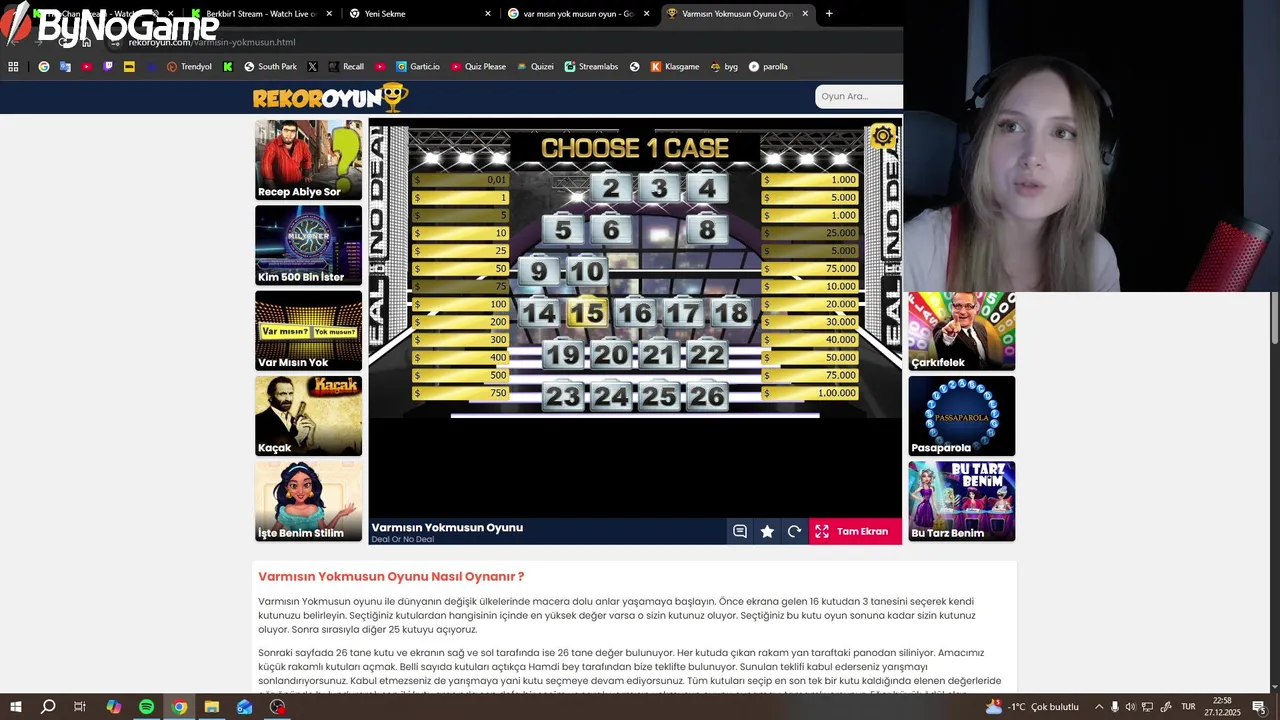Open Chrome from the taskbar

pos(179,707)
